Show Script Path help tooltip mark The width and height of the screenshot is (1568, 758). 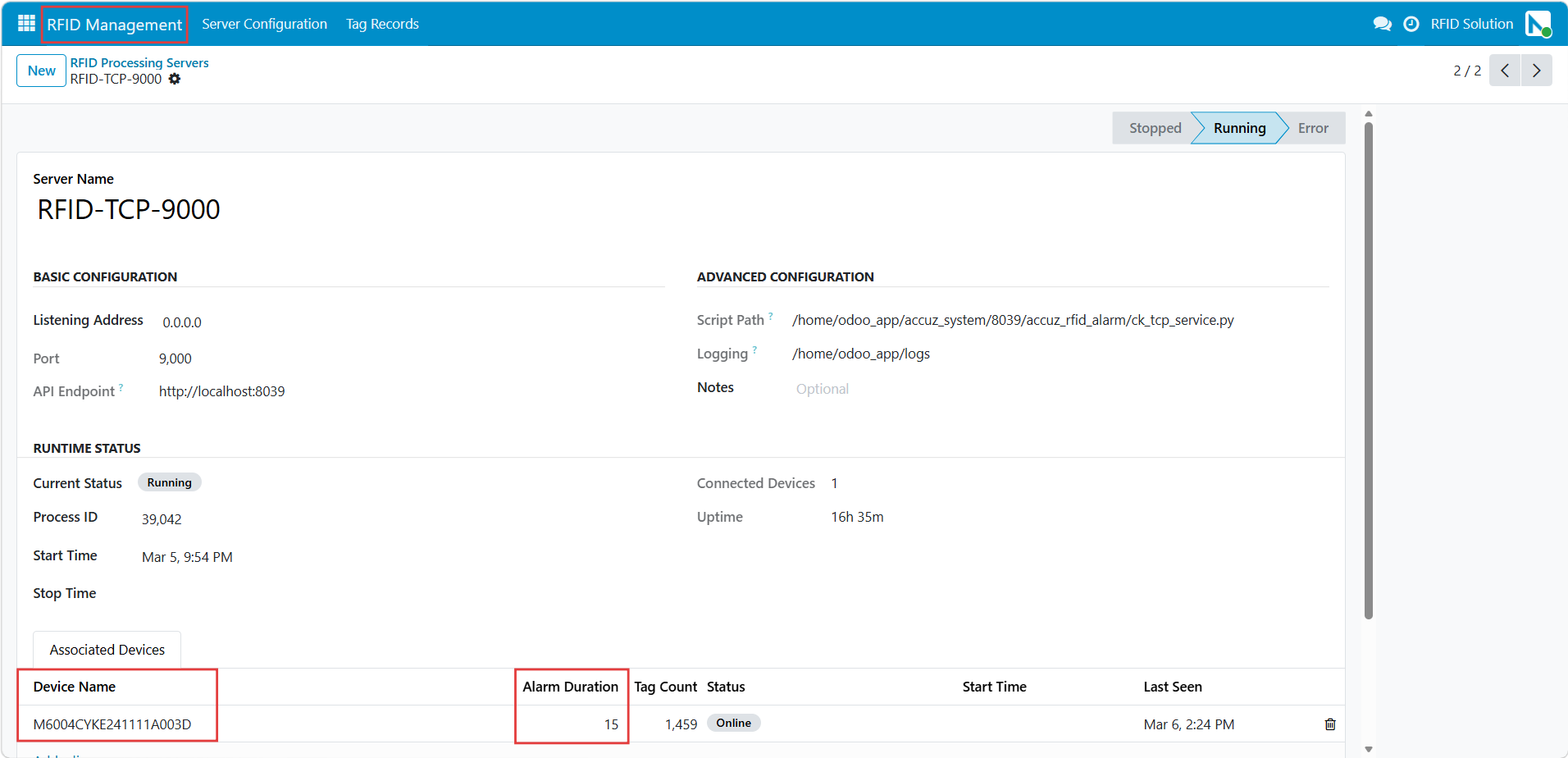[x=771, y=315]
